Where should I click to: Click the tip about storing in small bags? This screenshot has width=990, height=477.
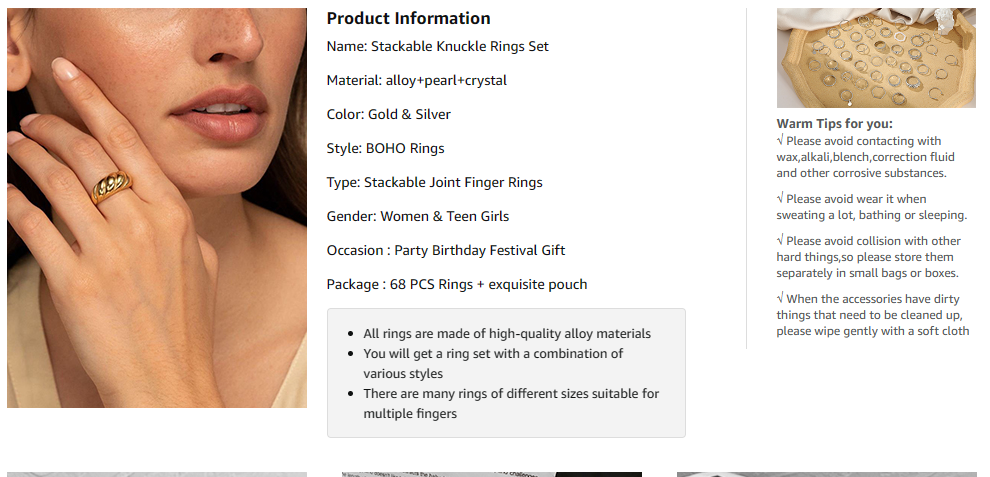pyautogui.click(x=868, y=257)
